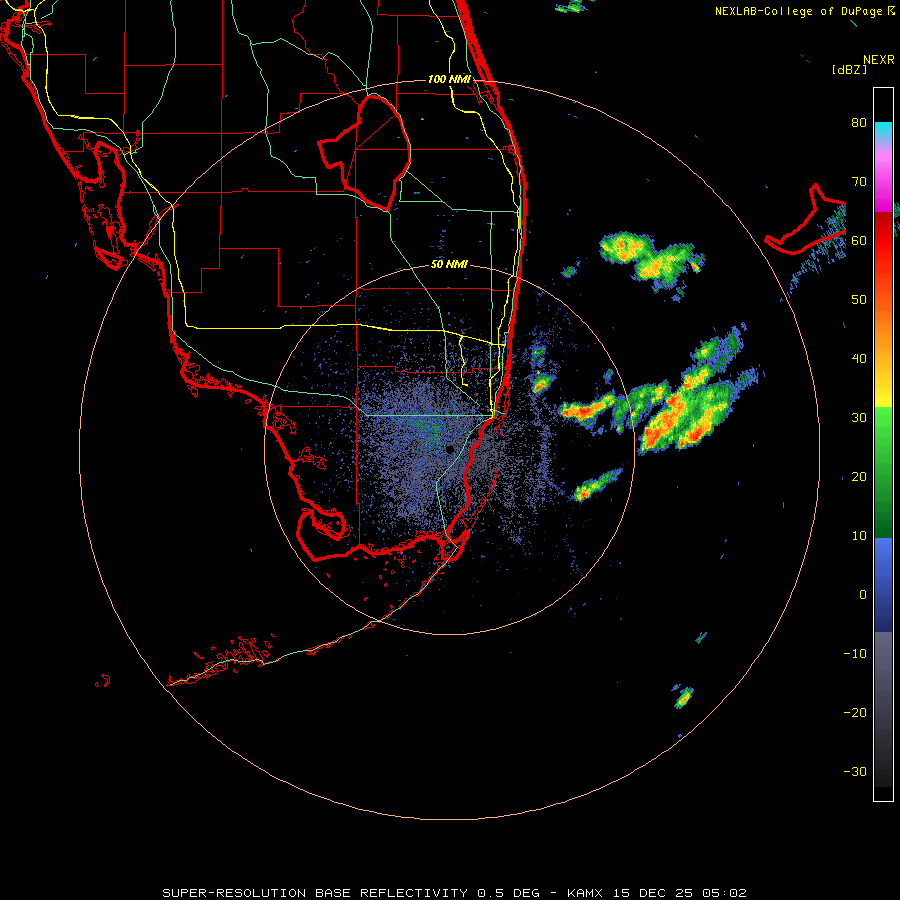Click the 80 value on the dBZ scale

click(859, 122)
